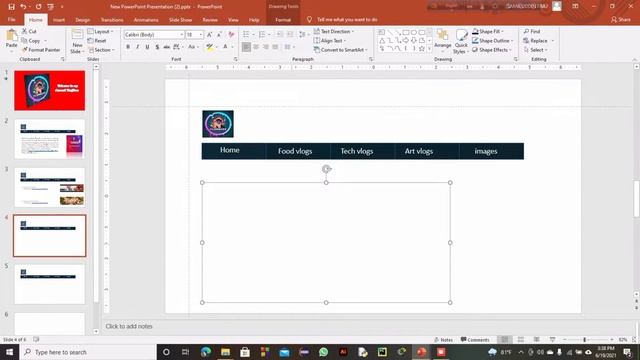
Task: Click the taskbar search box
Action: [x=88, y=352]
